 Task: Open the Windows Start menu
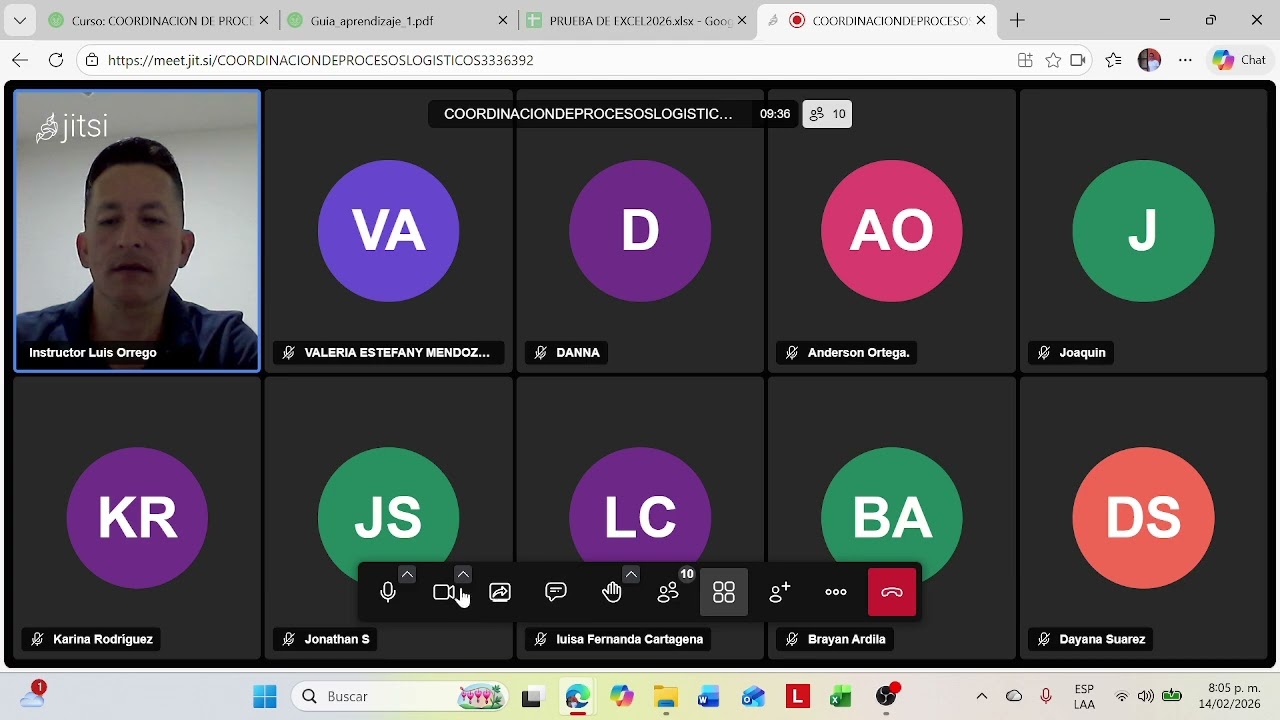click(265, 697)
